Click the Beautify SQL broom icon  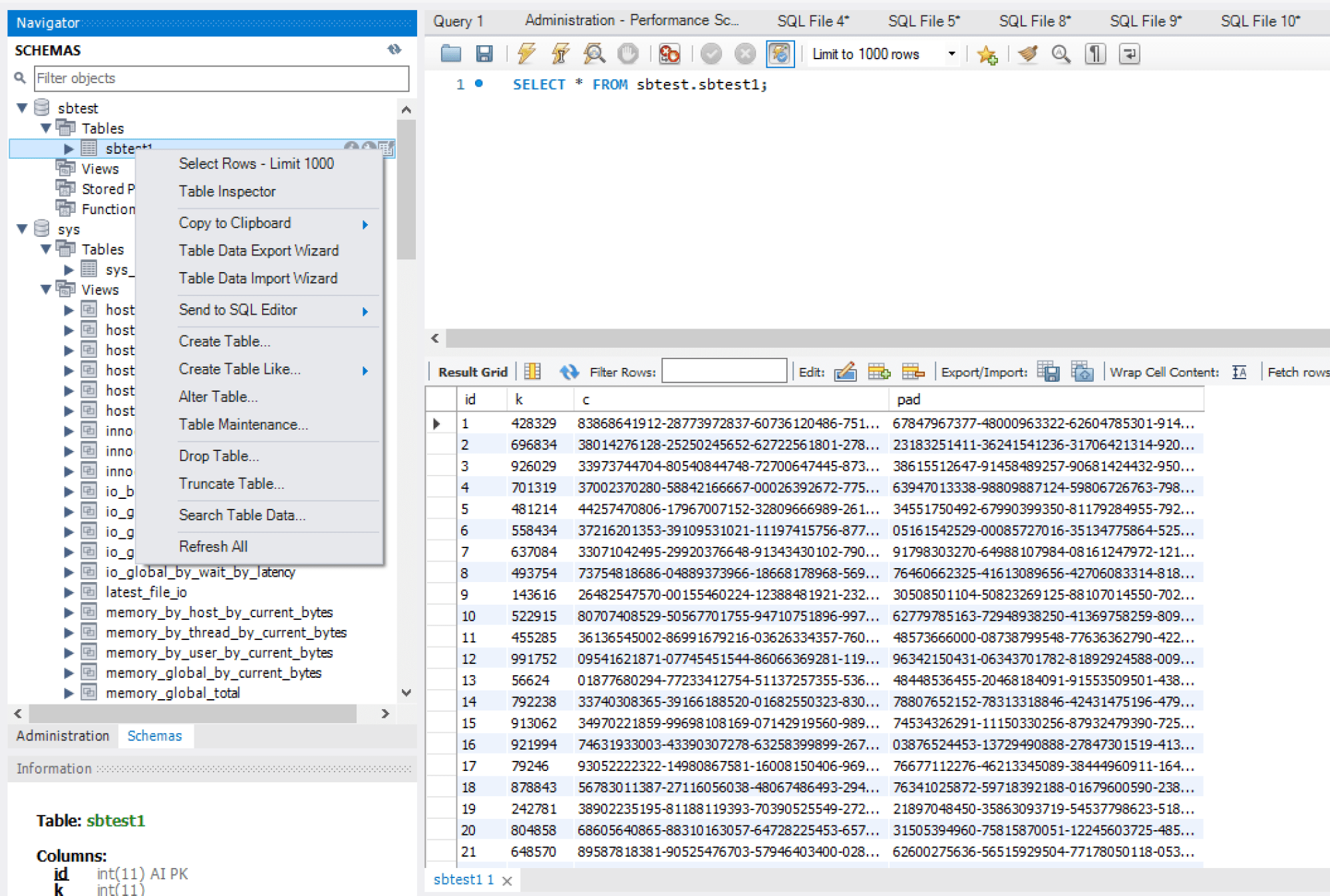pos(1027,54)
